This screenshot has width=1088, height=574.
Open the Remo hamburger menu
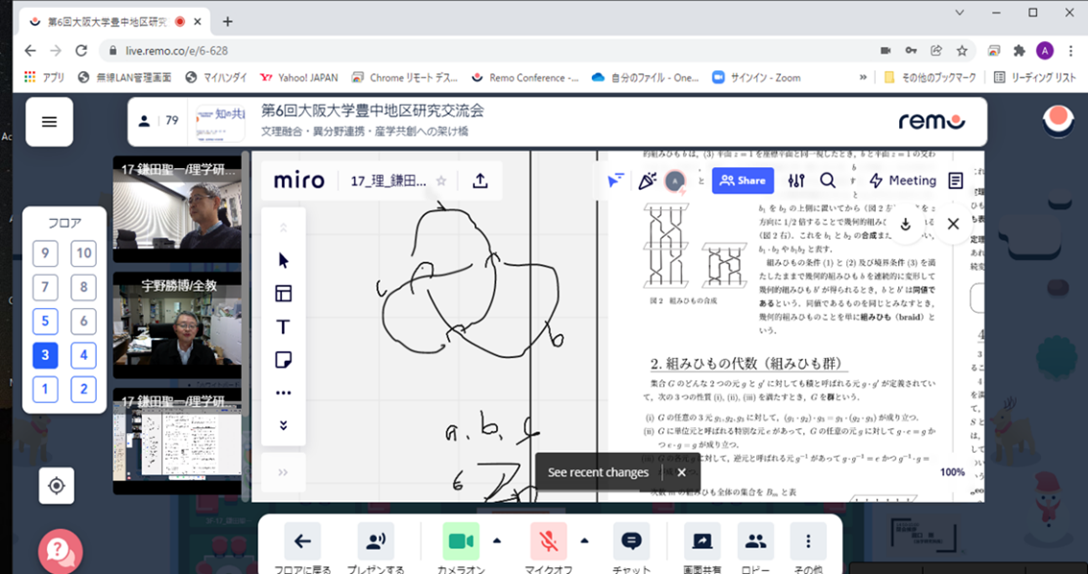coord(49,122)
